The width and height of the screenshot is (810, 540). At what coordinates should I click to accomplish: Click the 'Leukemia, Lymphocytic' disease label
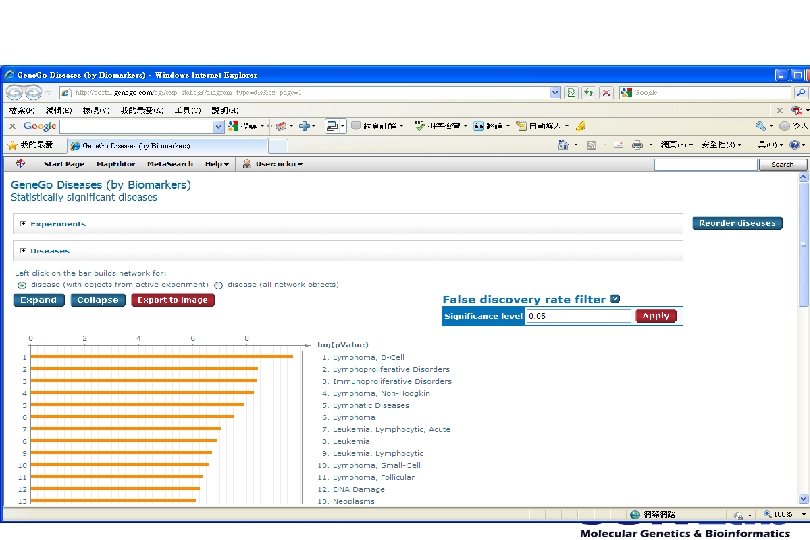coord(378,453)
